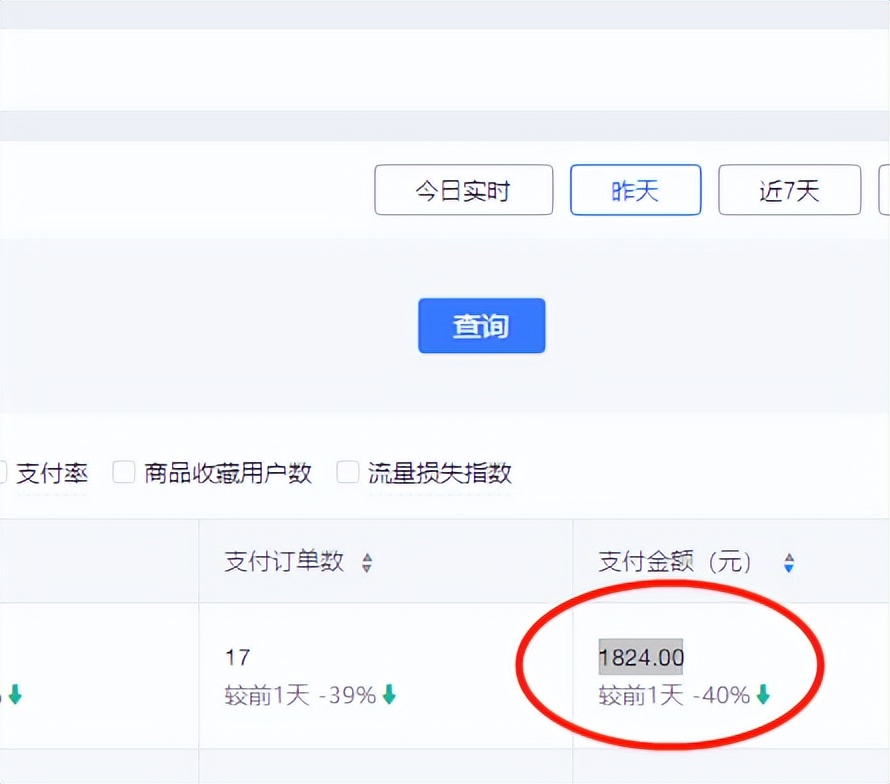Reselect the 昨天 date filter
890x784 pixels.
click(x=635, y=190)
